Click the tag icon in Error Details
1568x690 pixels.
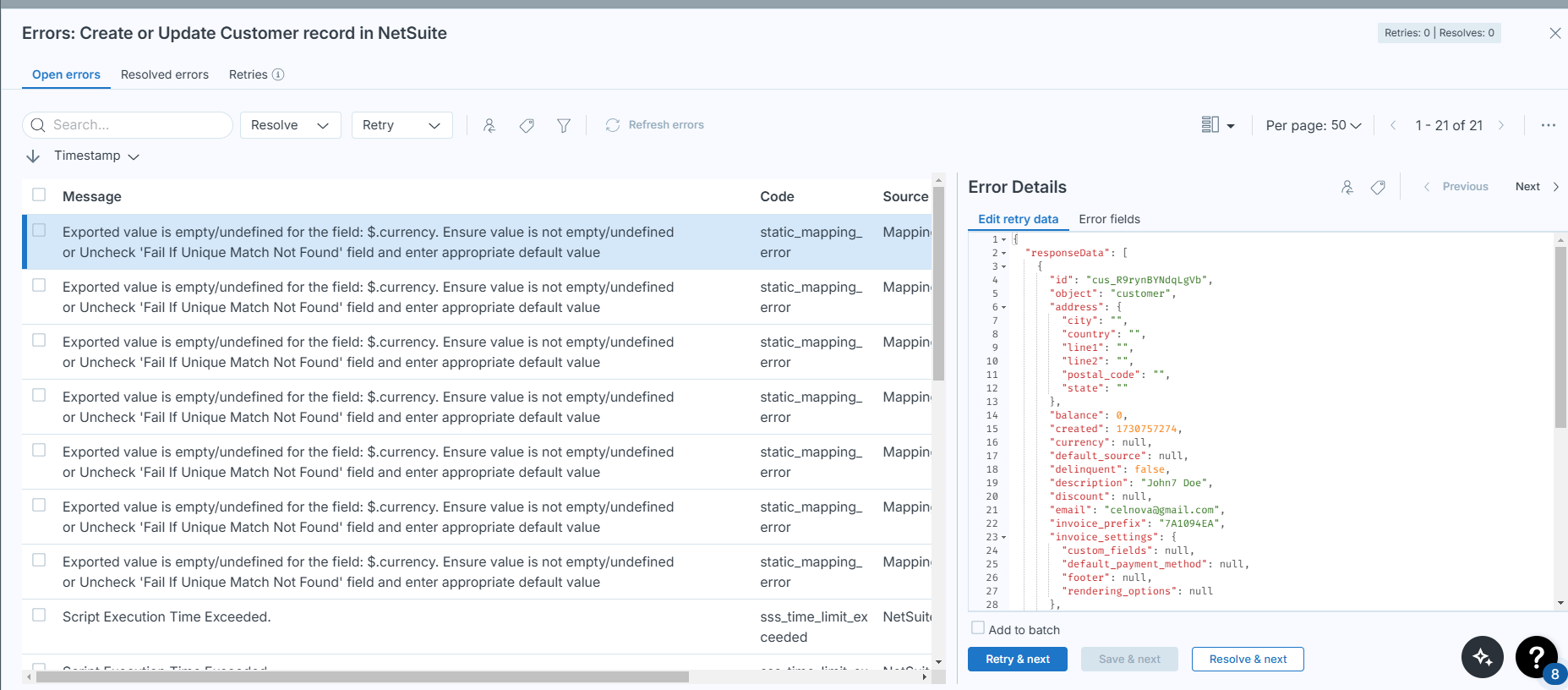[1378, 187]
